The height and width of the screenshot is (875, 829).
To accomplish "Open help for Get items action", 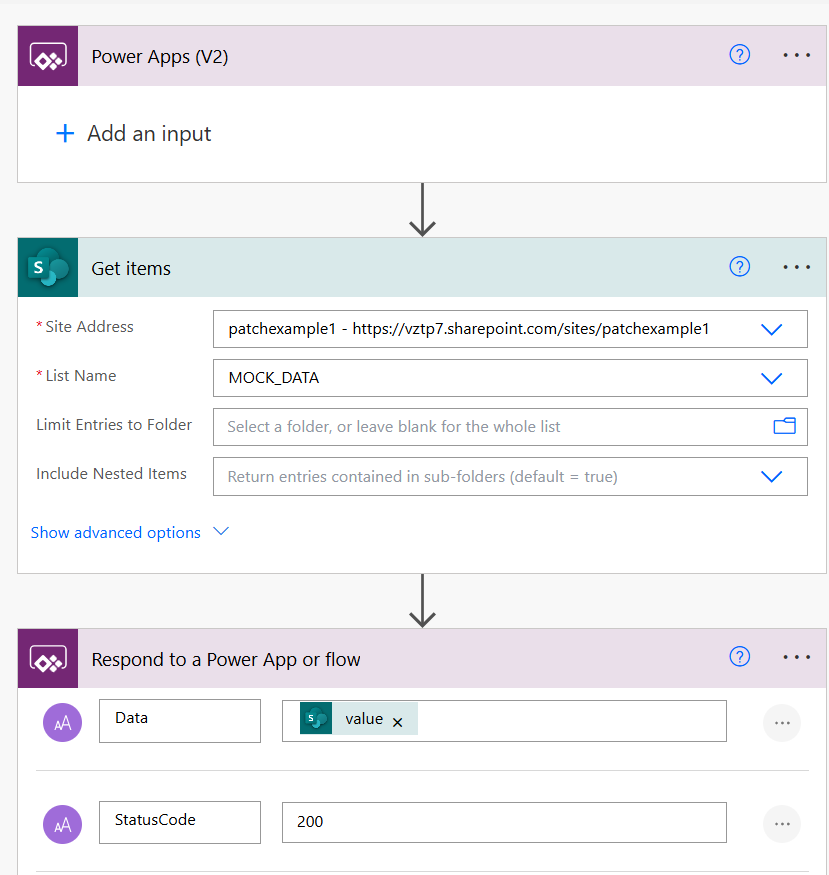I will coord(740,267).
